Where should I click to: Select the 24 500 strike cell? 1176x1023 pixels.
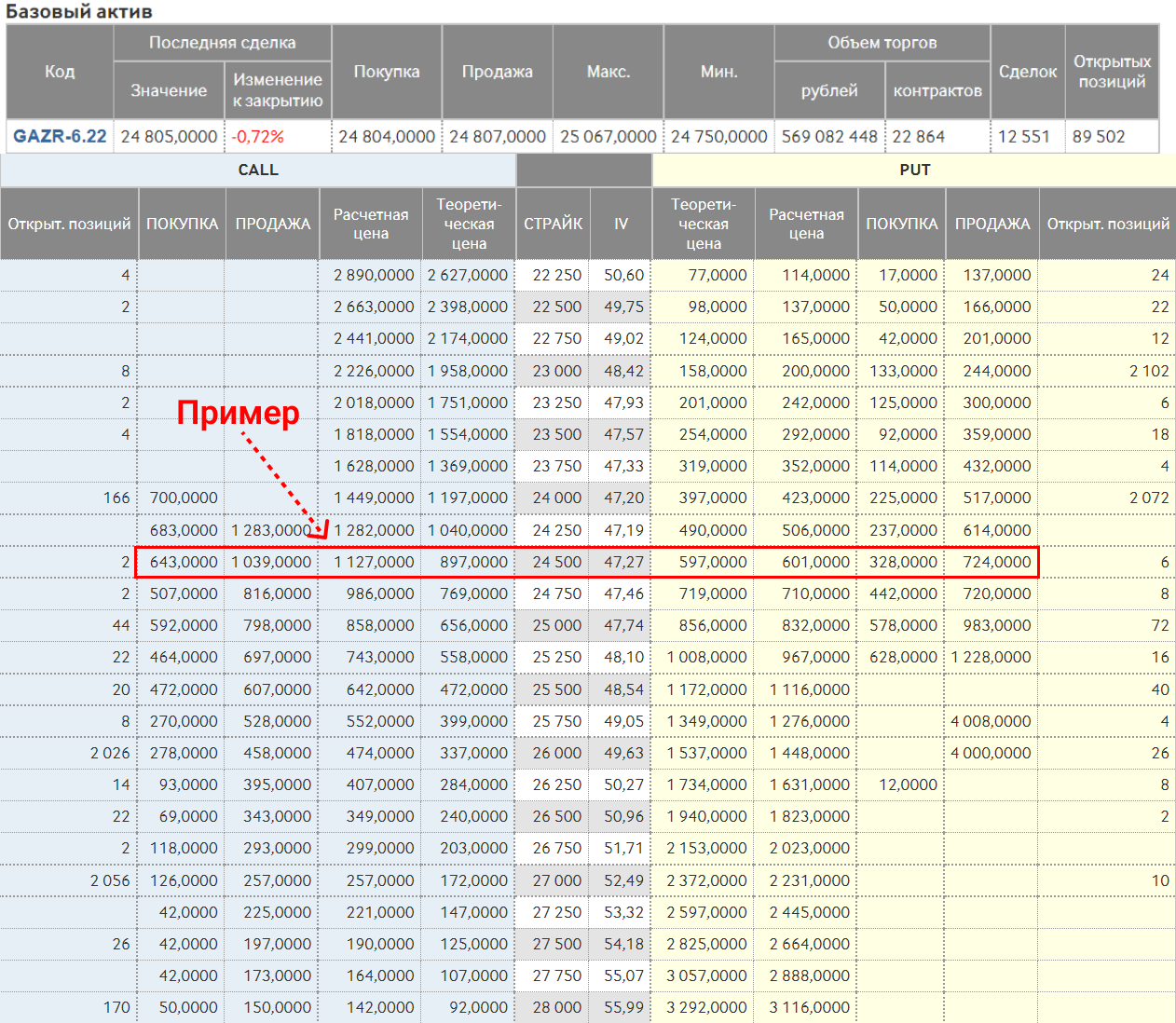556,562
